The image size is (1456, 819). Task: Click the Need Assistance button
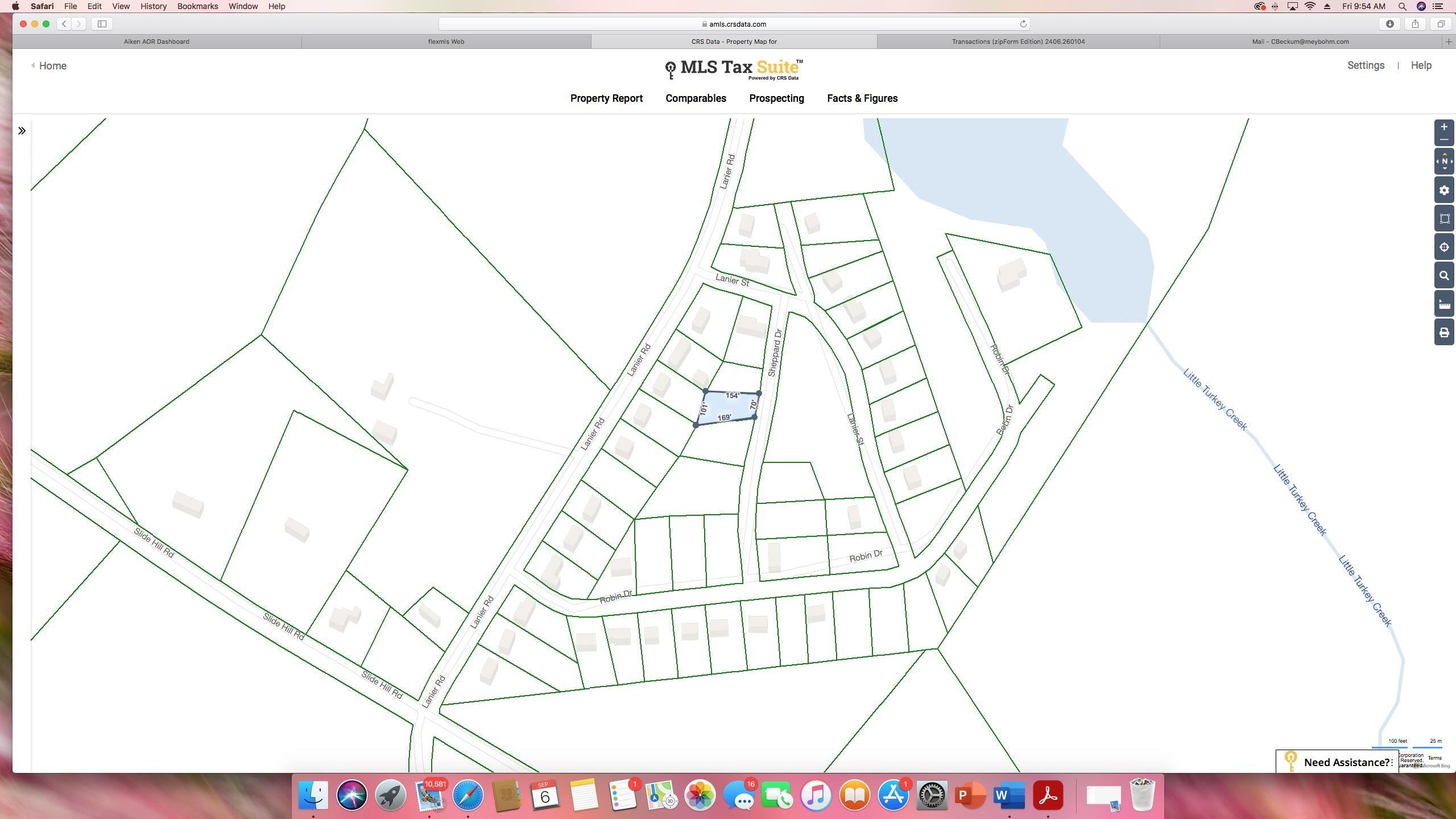pyautogui.click(x=1337, y=762)
